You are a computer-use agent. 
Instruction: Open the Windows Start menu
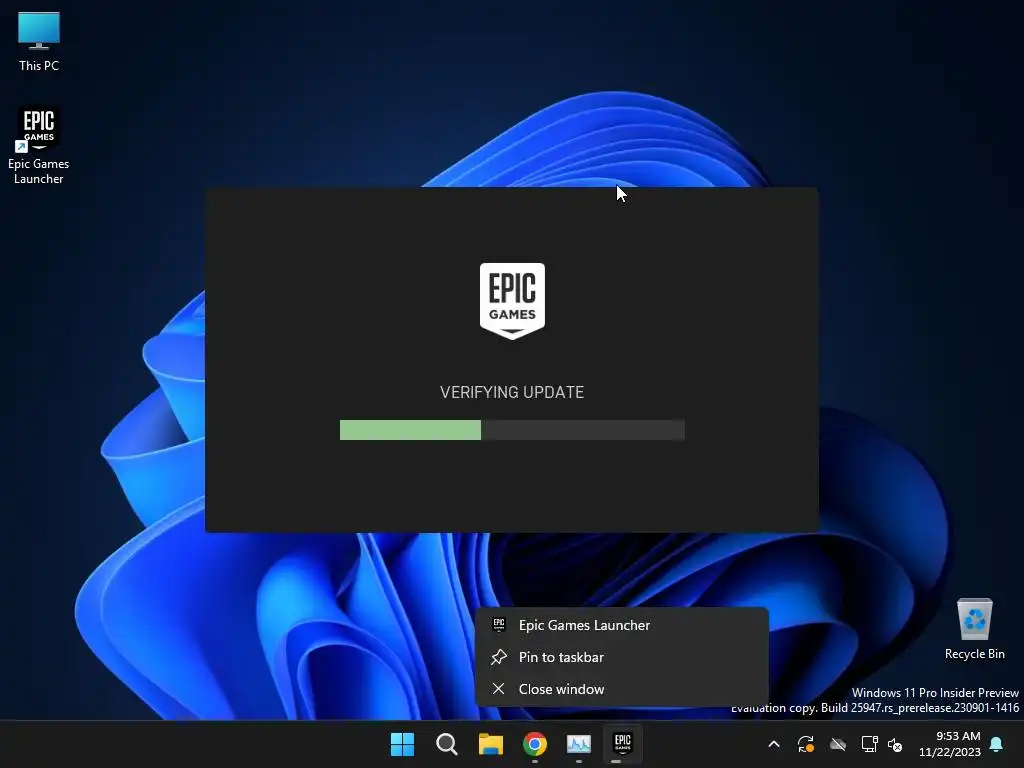point(402,744)
